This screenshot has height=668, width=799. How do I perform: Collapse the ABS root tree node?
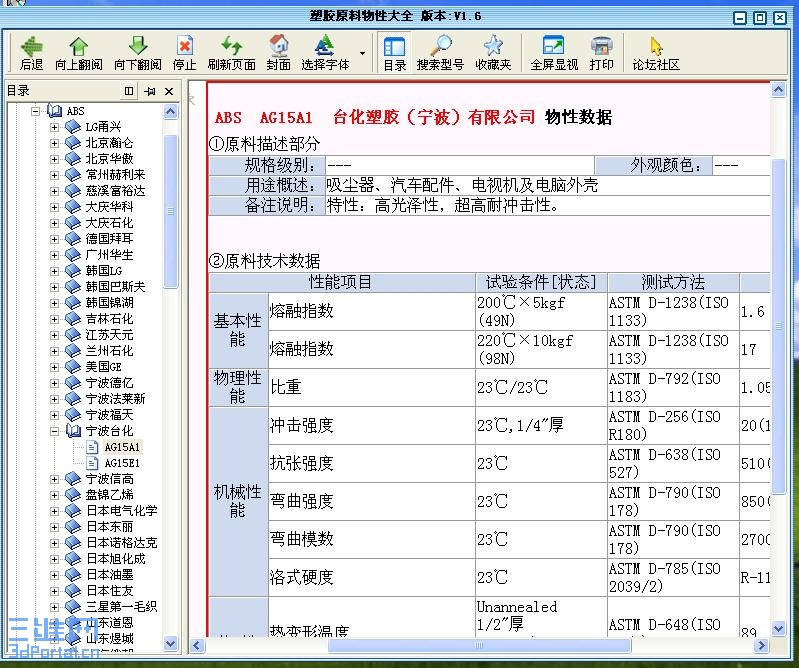pos(35,111)
